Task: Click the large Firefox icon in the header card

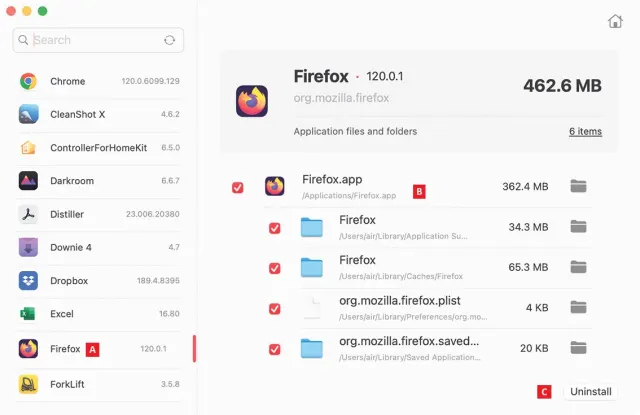Action: tap(252, 101)
